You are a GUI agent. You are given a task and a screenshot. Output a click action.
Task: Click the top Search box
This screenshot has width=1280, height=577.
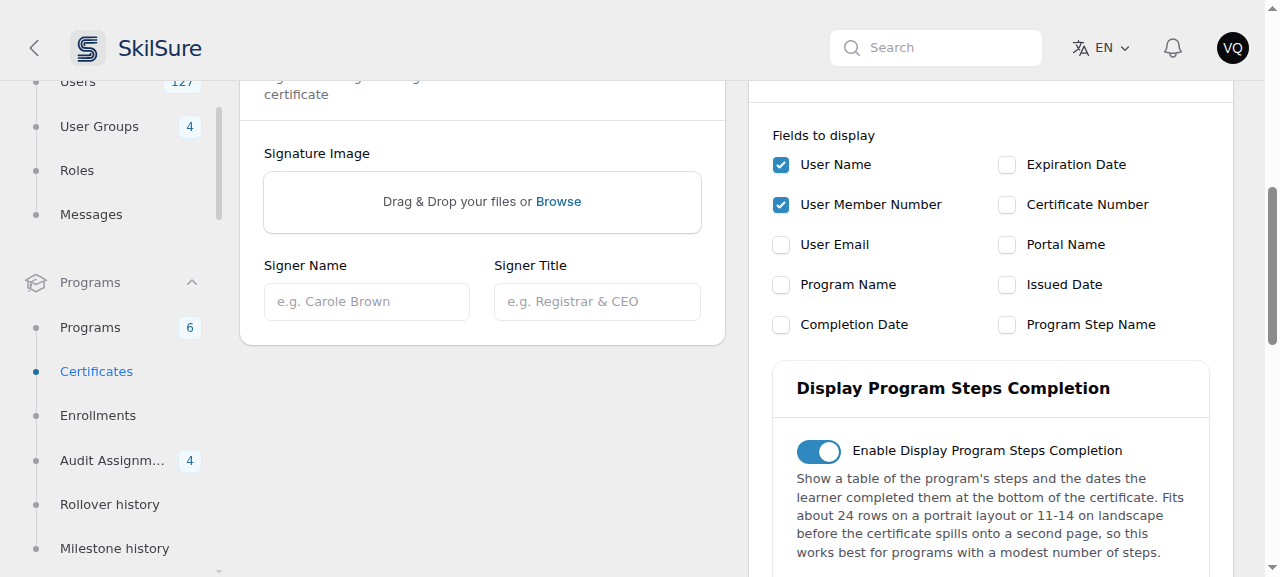[936, 48]
